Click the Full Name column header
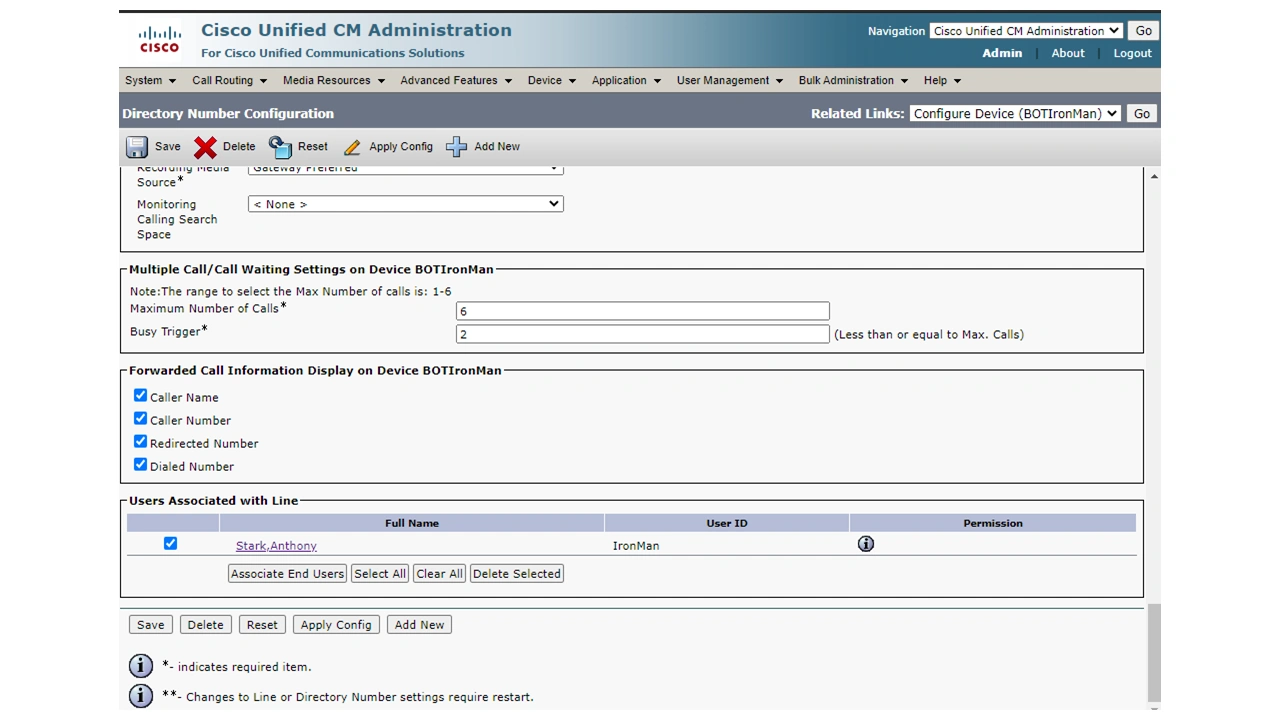The height and width of the screenshot is (720, 1280). click(x=412, y=523)
